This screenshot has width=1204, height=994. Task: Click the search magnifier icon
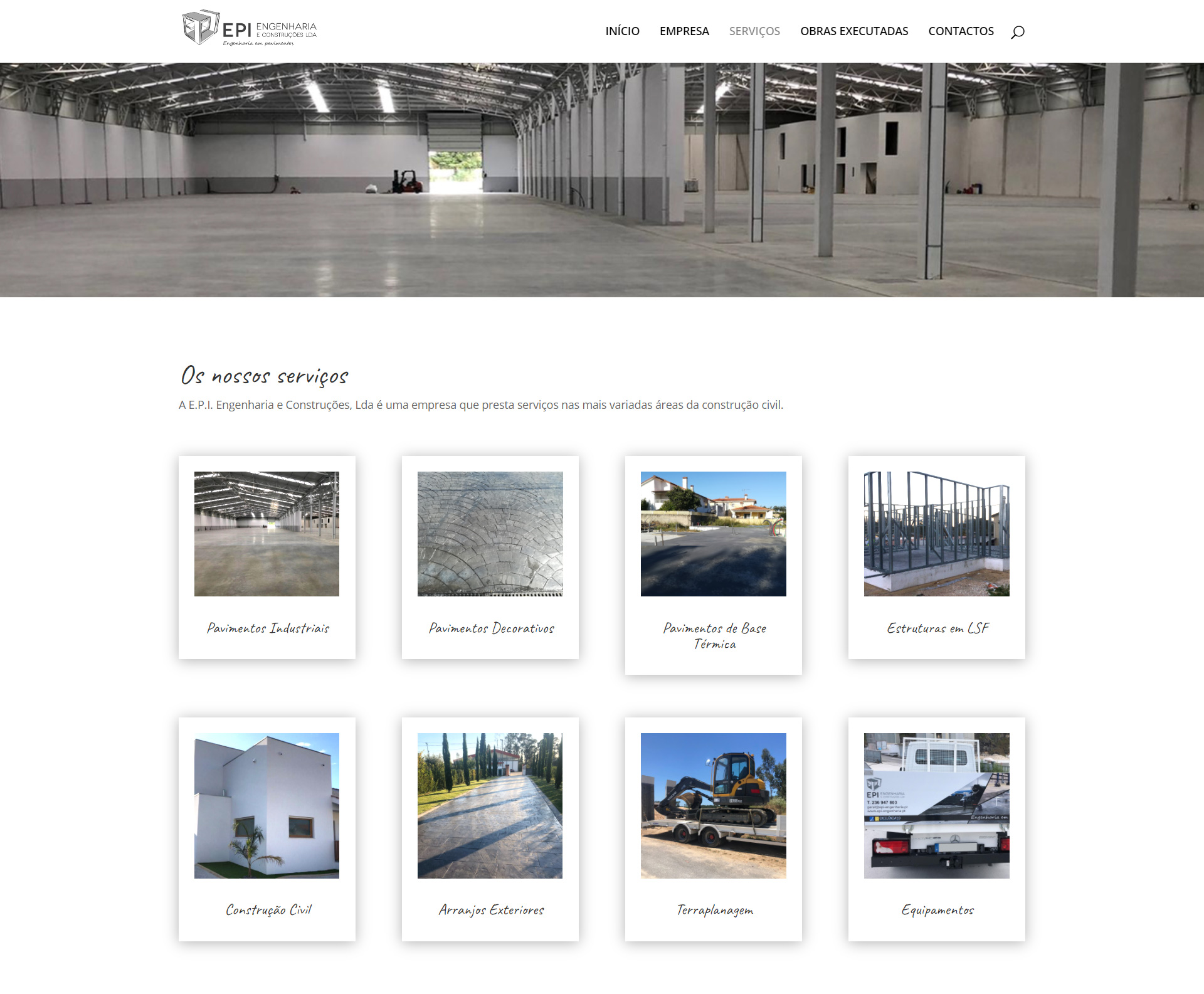click(x=1017, y=32)
